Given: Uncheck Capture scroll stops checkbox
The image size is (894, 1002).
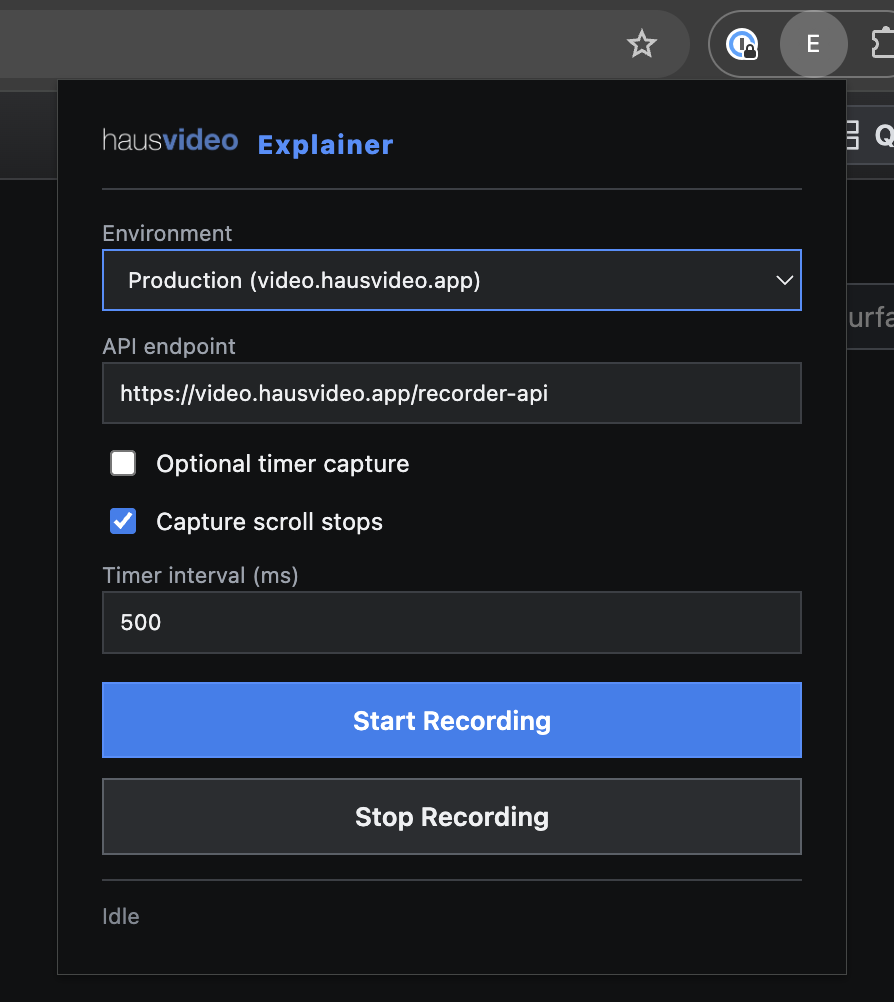Looking at the screenshot, I should pos(123,521).
